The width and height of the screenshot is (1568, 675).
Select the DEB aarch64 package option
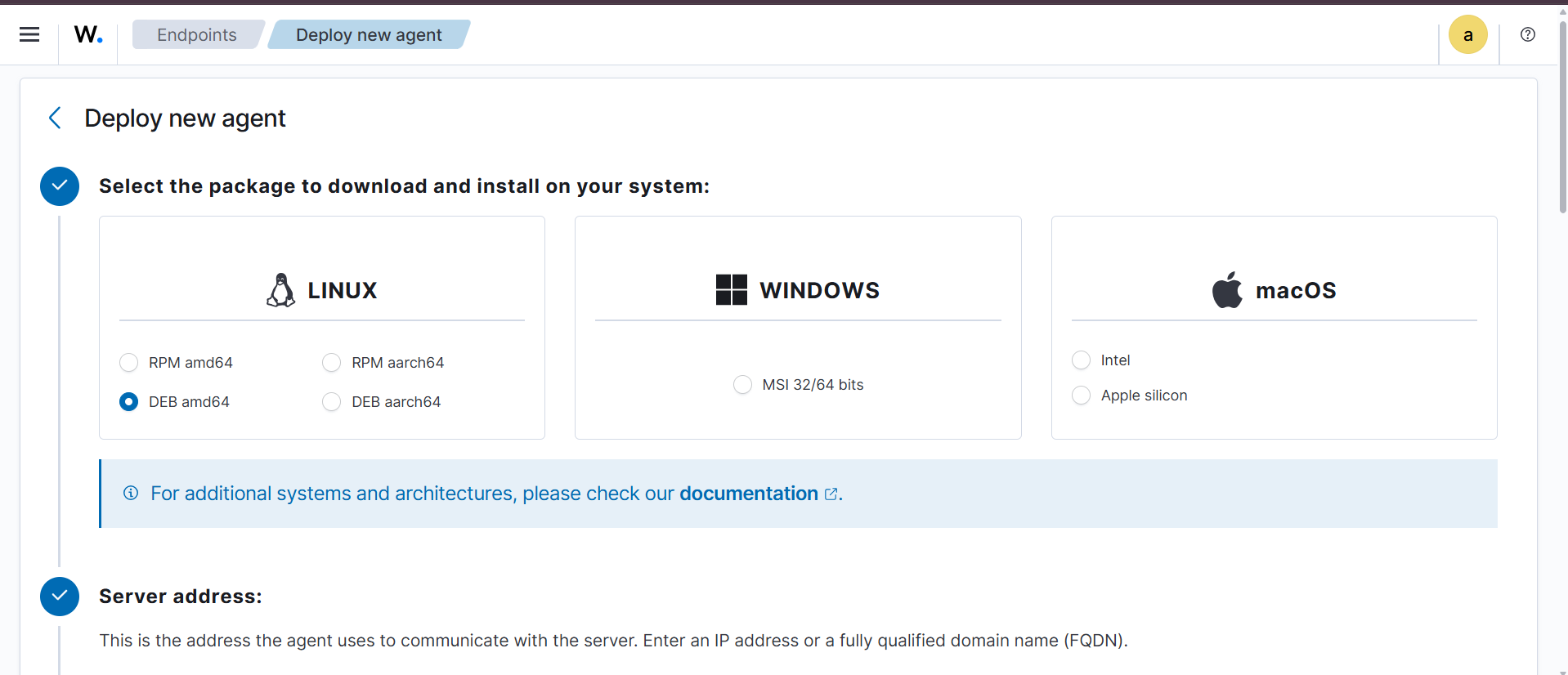(331, 401)
